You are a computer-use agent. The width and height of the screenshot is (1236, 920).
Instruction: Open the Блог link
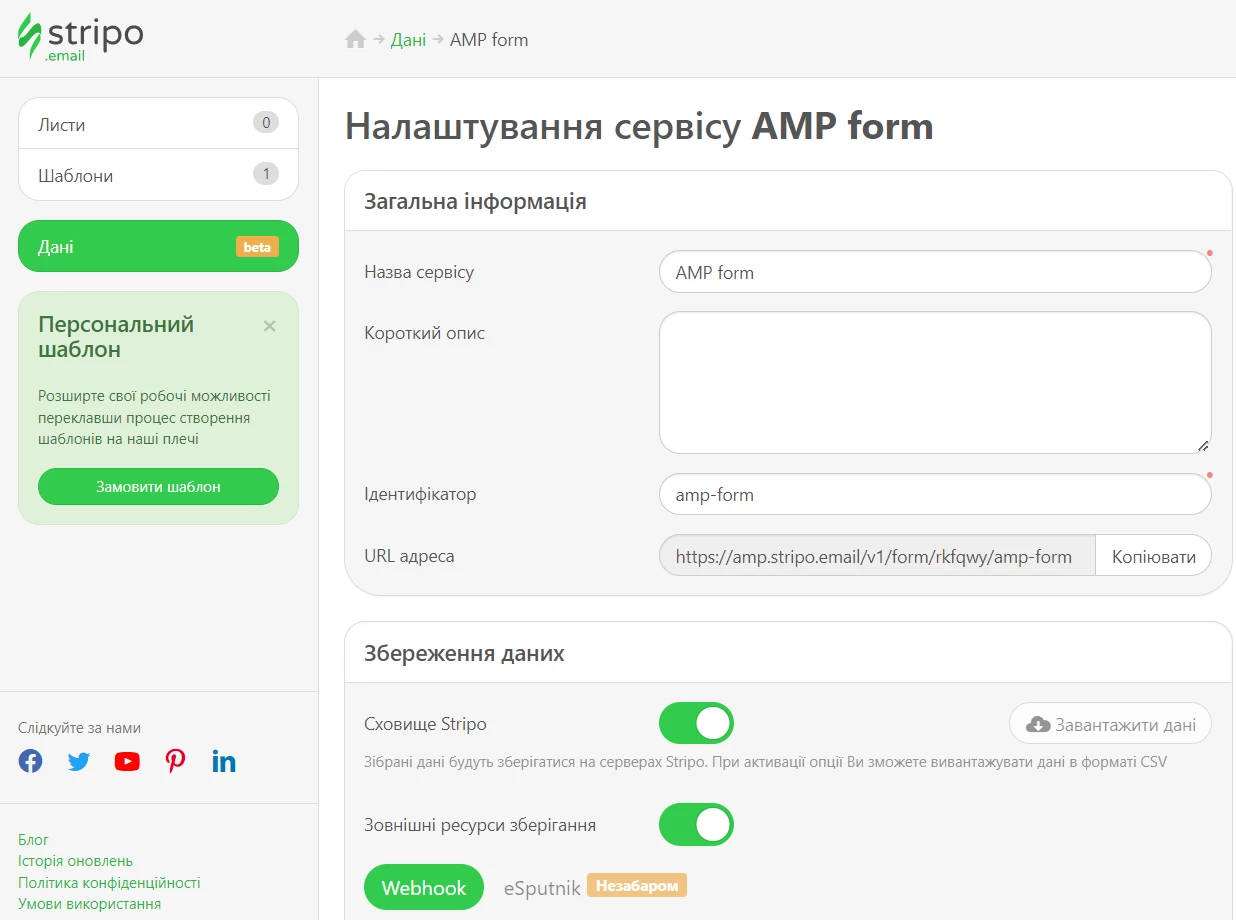coord(33,839)
